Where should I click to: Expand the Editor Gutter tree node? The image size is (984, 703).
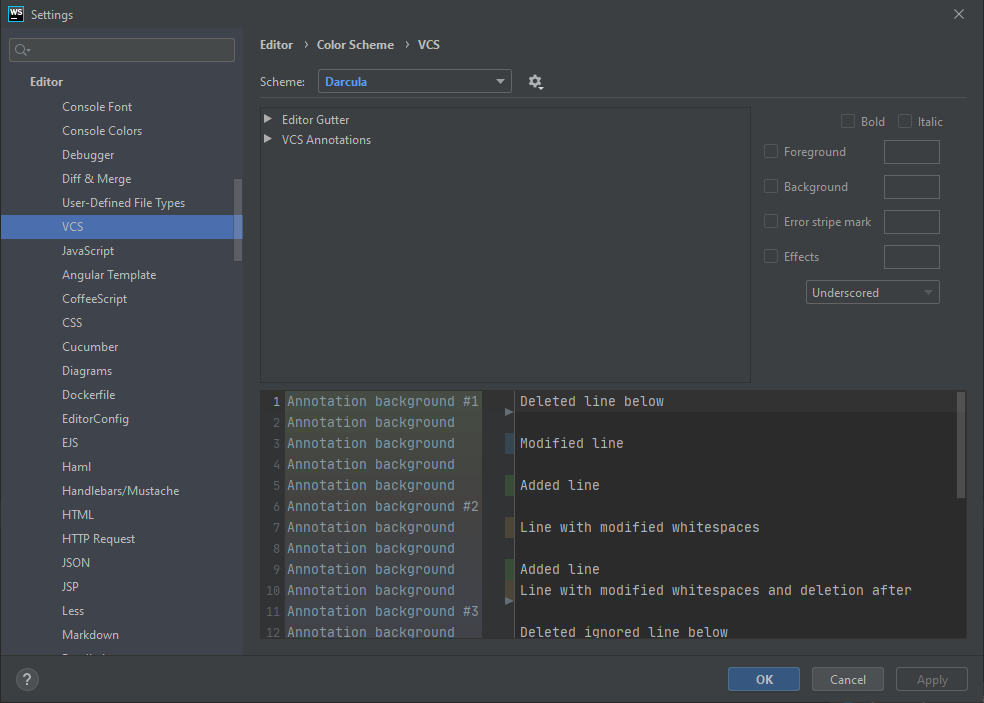click(268, 119)
